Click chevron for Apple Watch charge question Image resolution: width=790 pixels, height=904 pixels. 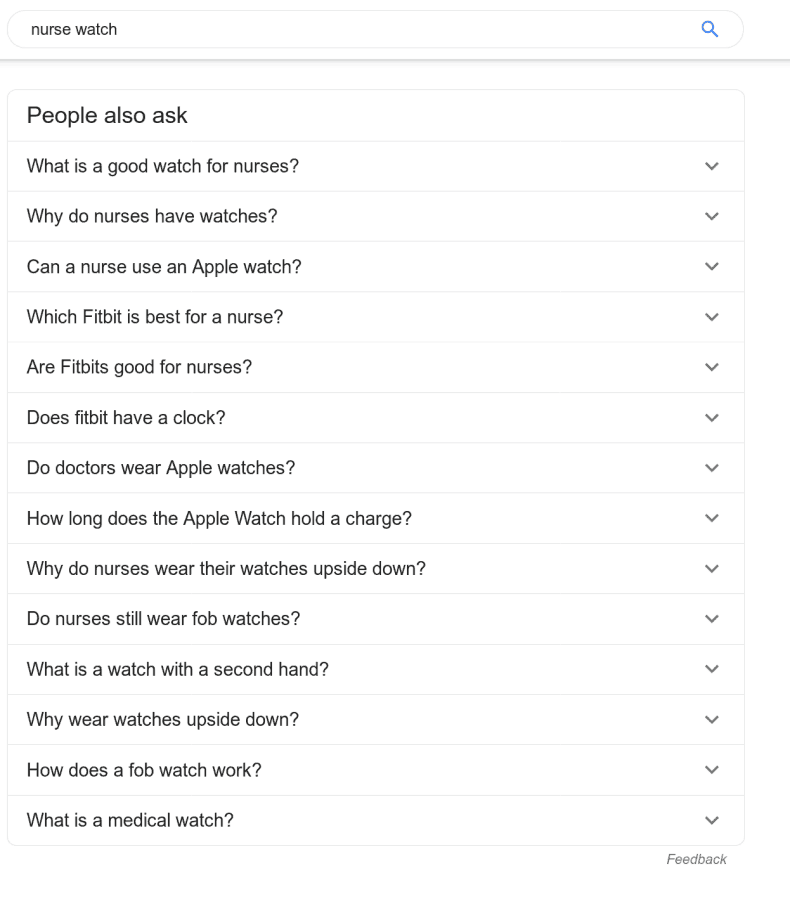click(x=711, y=518)
